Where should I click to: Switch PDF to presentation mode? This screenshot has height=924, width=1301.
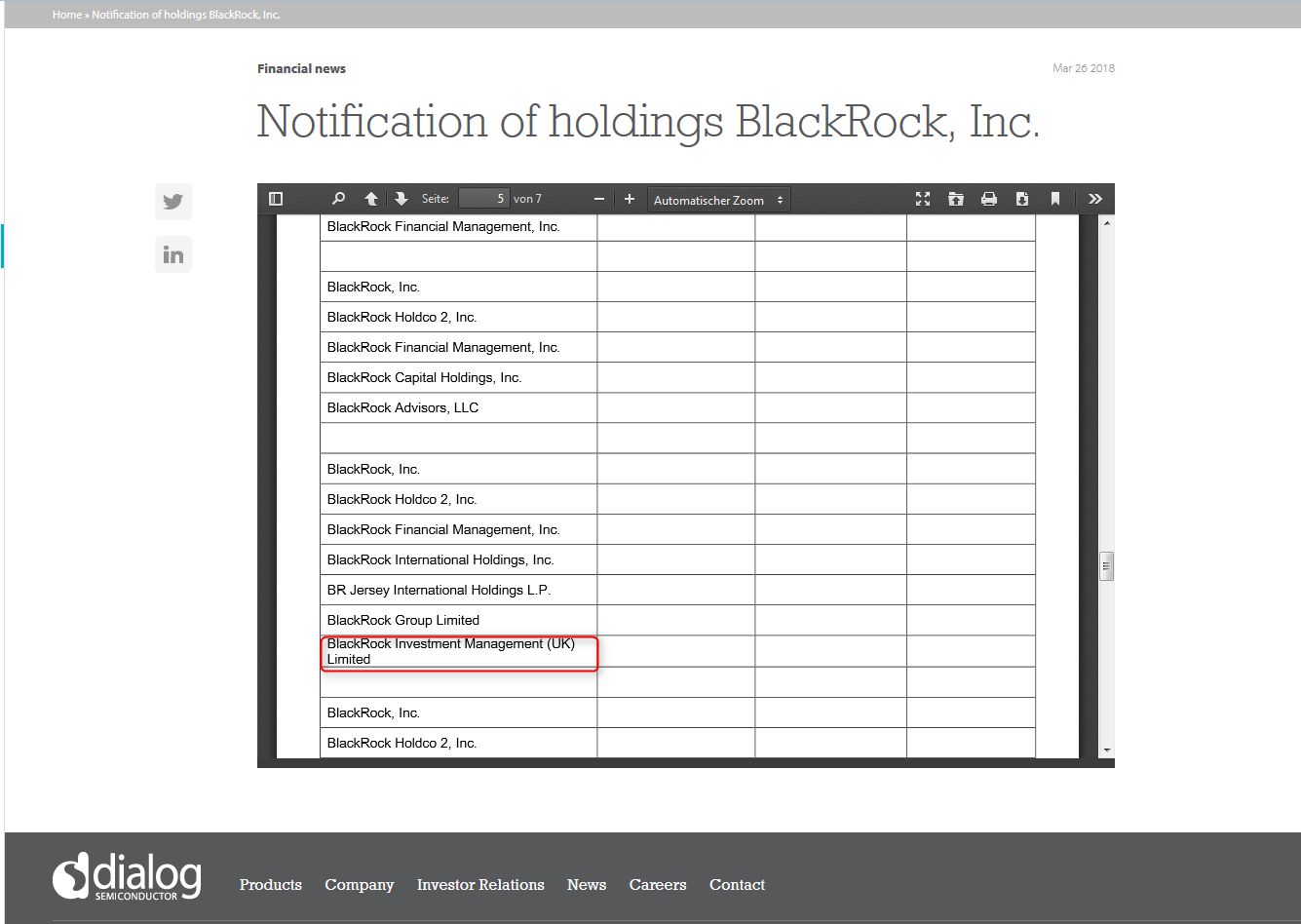click(x=923, y=199)
